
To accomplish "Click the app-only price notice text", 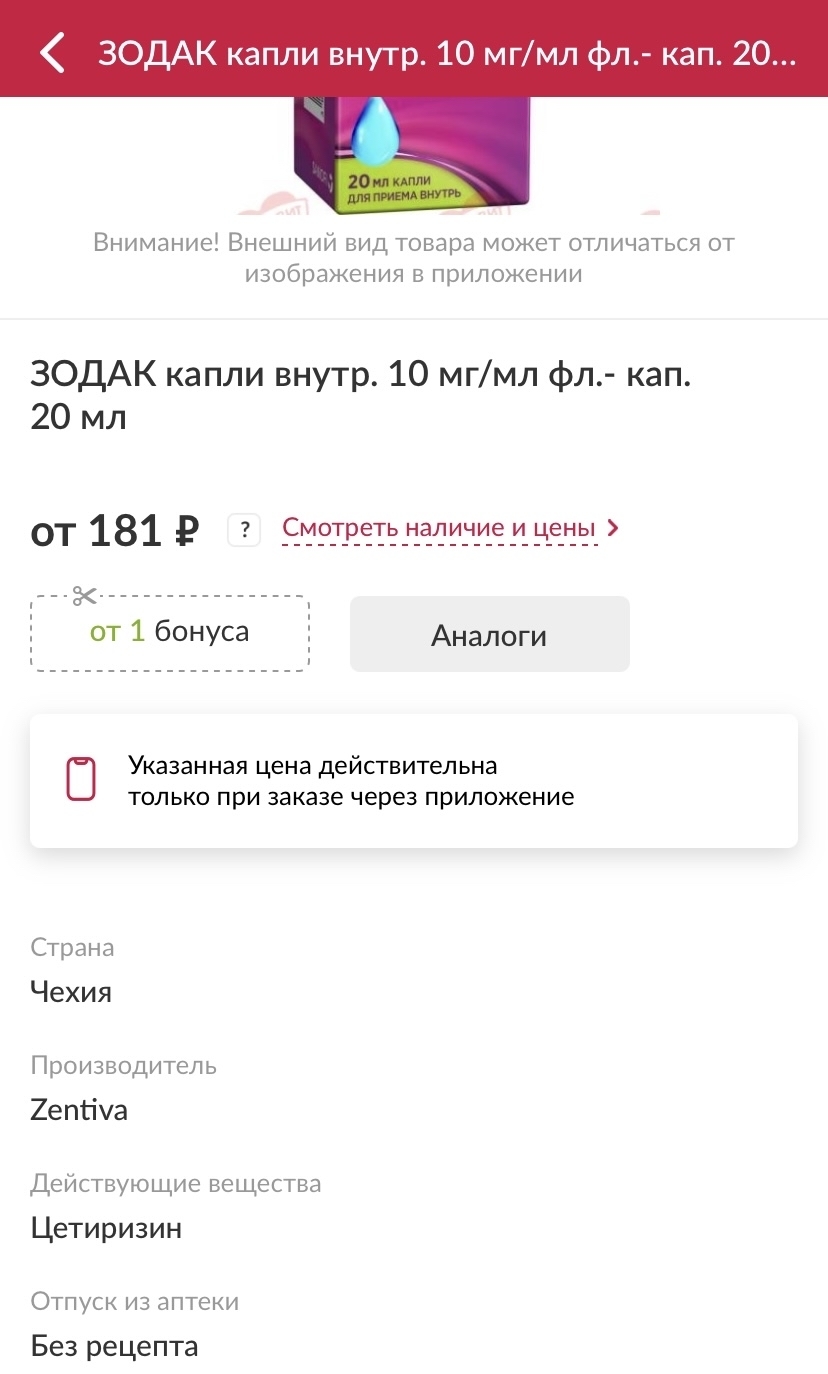I will (x=351, y=781).
